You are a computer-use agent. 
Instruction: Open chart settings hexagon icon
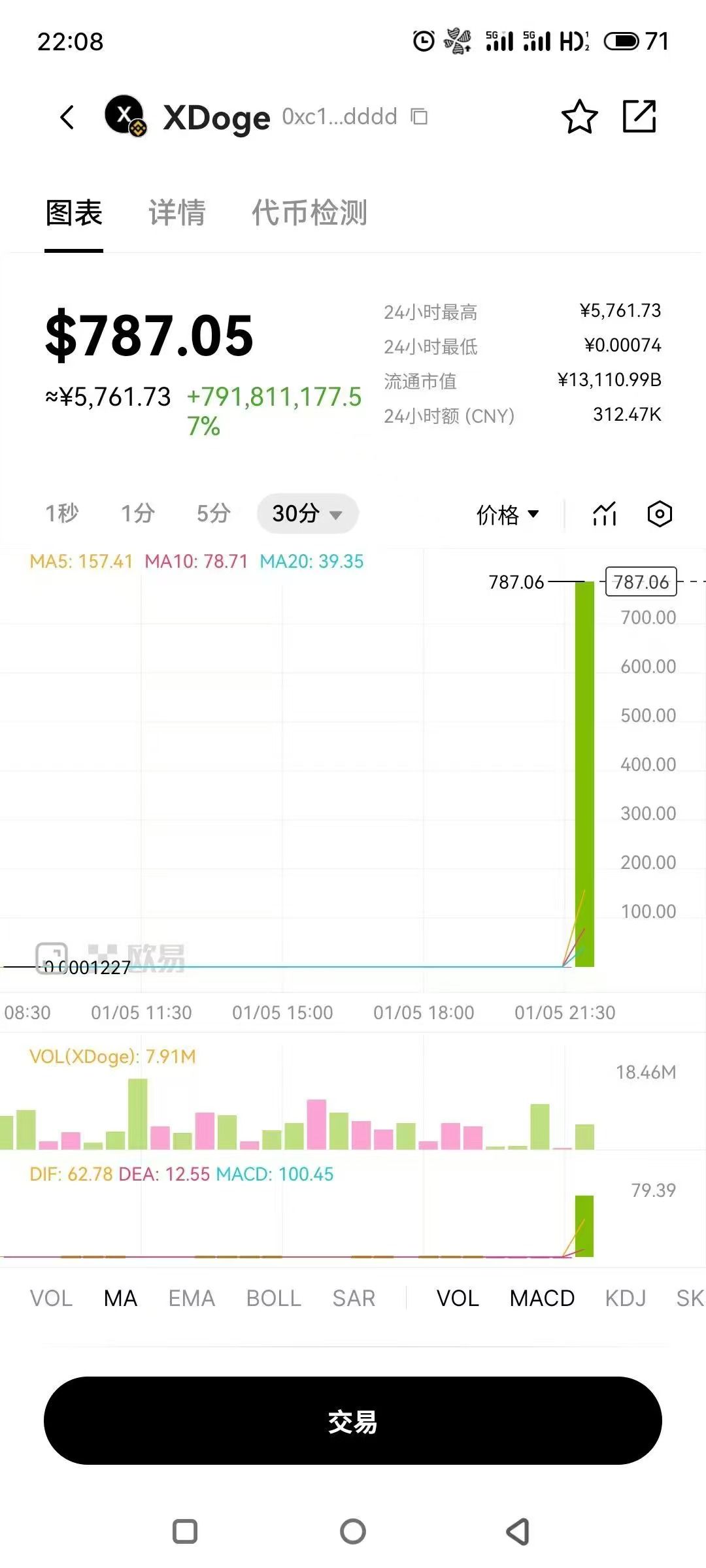click(660, 514)
